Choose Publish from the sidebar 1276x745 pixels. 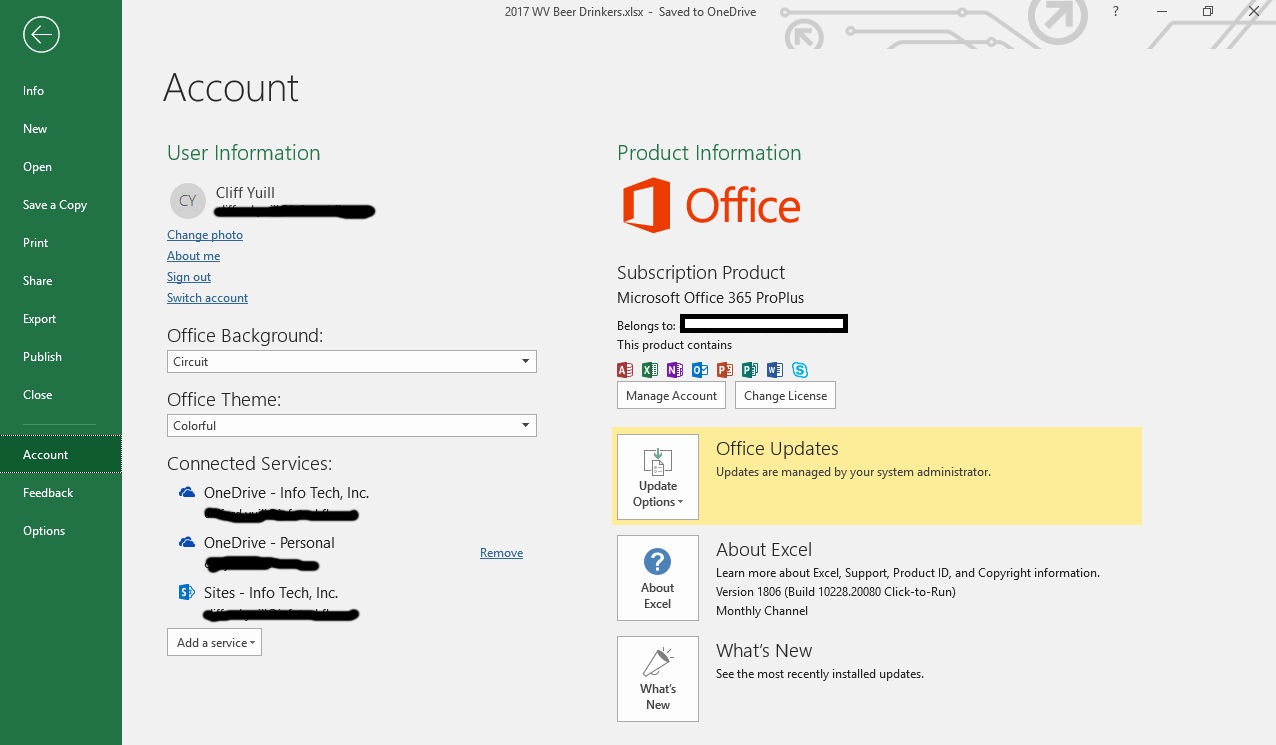[x=61, y=356]
